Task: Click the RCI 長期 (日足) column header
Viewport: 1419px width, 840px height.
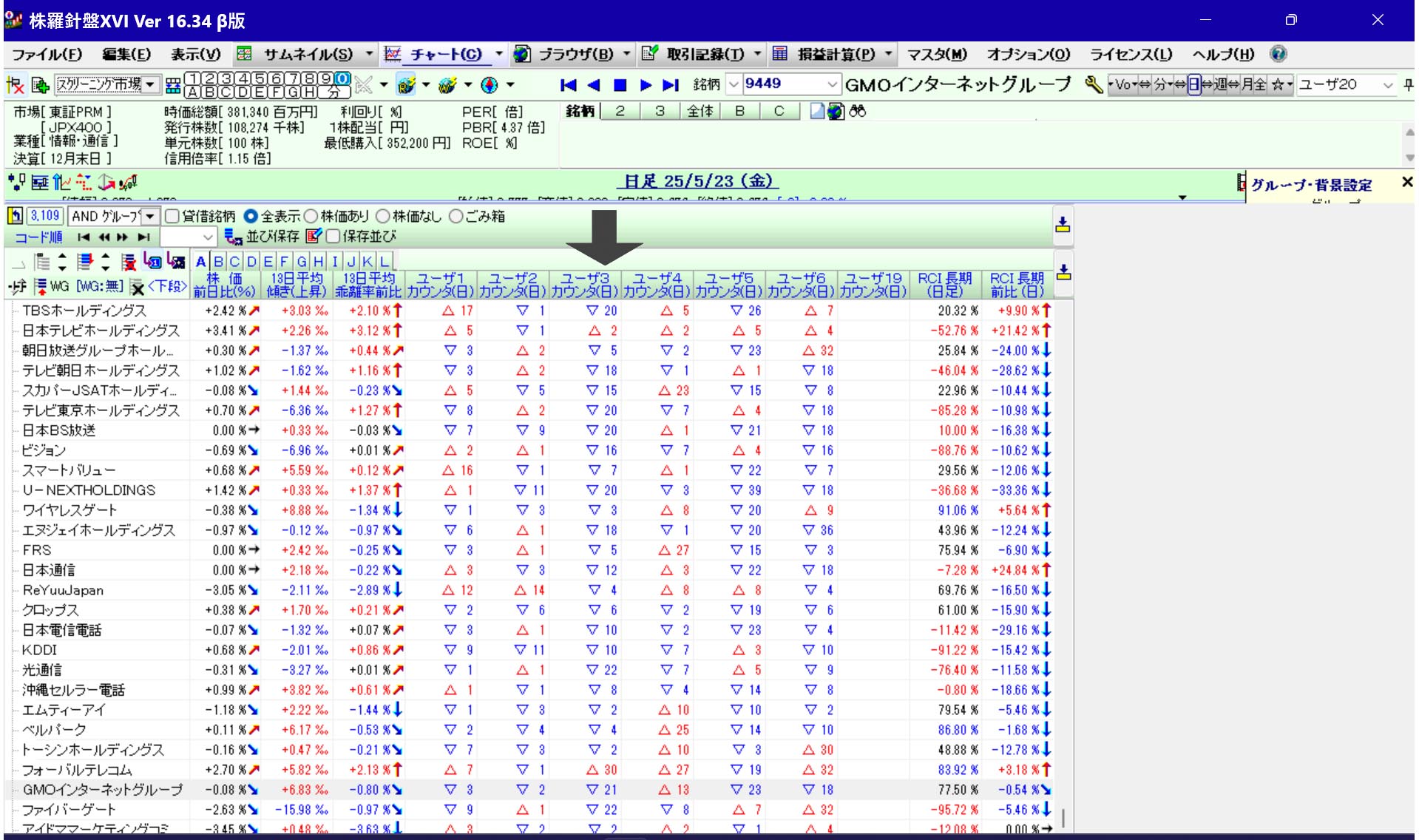Action: click(945, 285)
